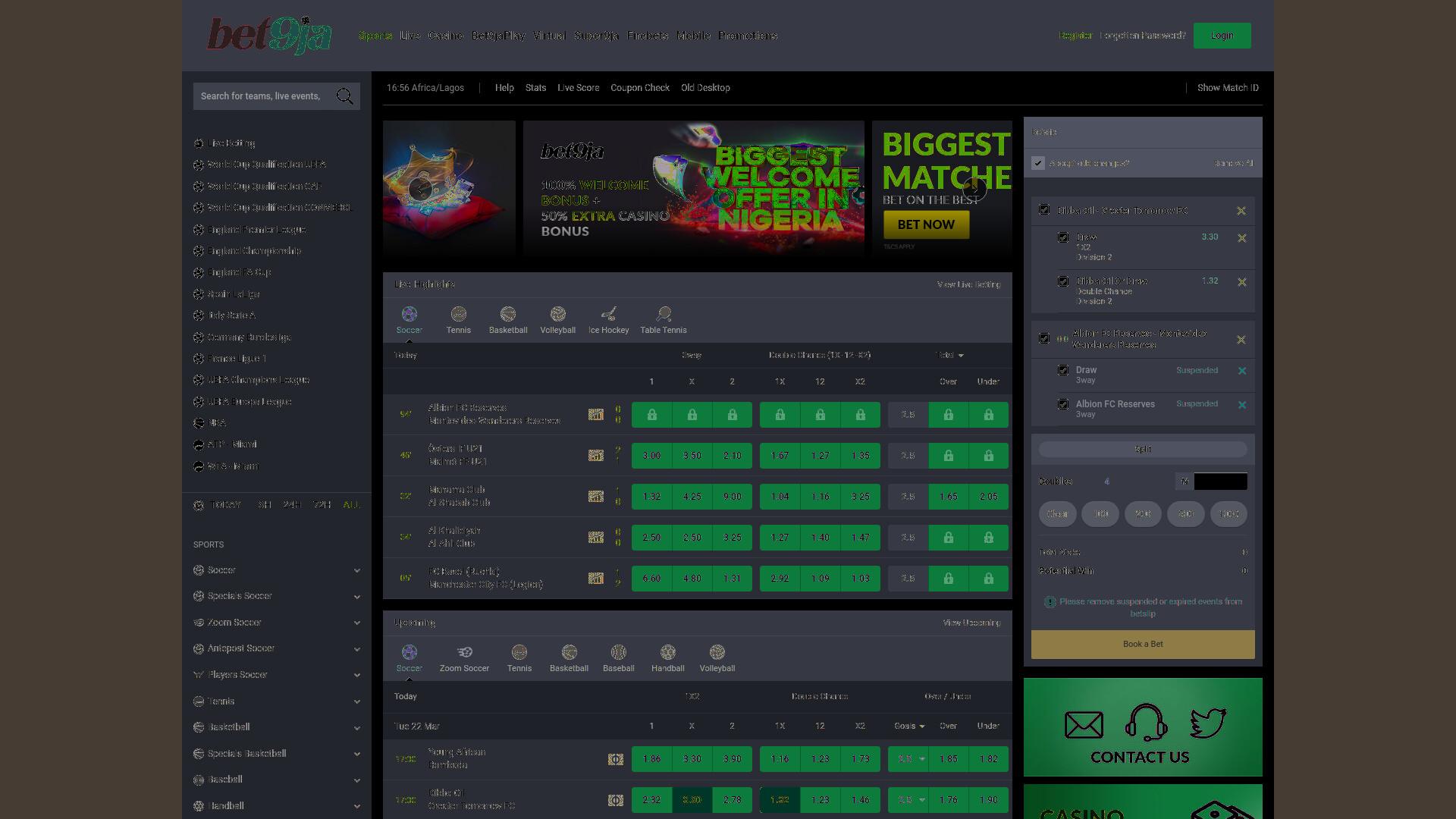1456x819 pixels.
Task: Go to next banner slide
Action: pos(974,189)
